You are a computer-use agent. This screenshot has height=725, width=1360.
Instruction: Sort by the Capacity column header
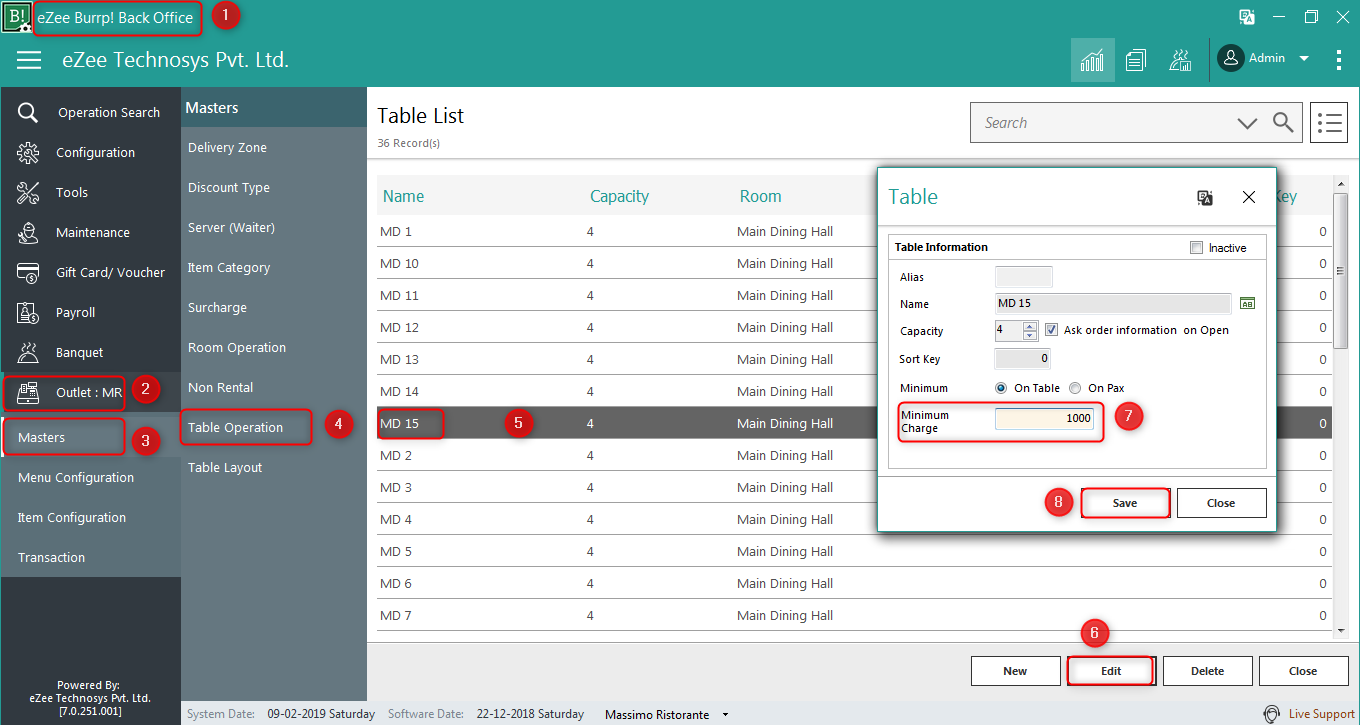pyautogui.click(x=619, y=196)
